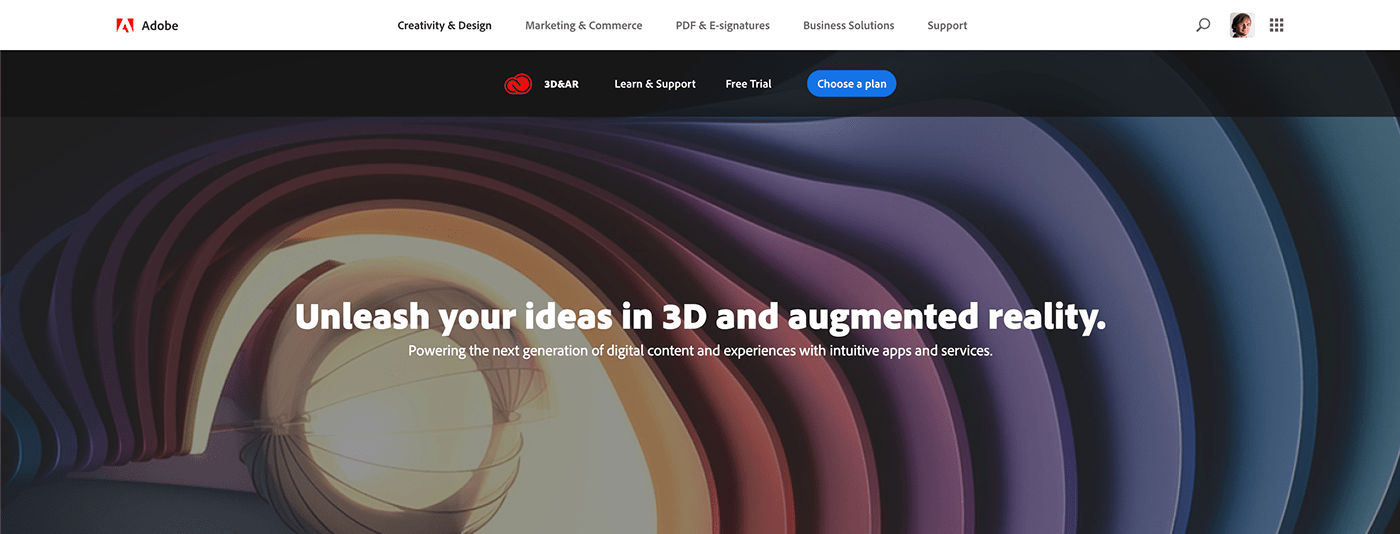The height and width of the screenshot is (534, 1400).
Task: Open the PDF & E-signatures menu
Action: pyautogui.click(x=723, y=25)
